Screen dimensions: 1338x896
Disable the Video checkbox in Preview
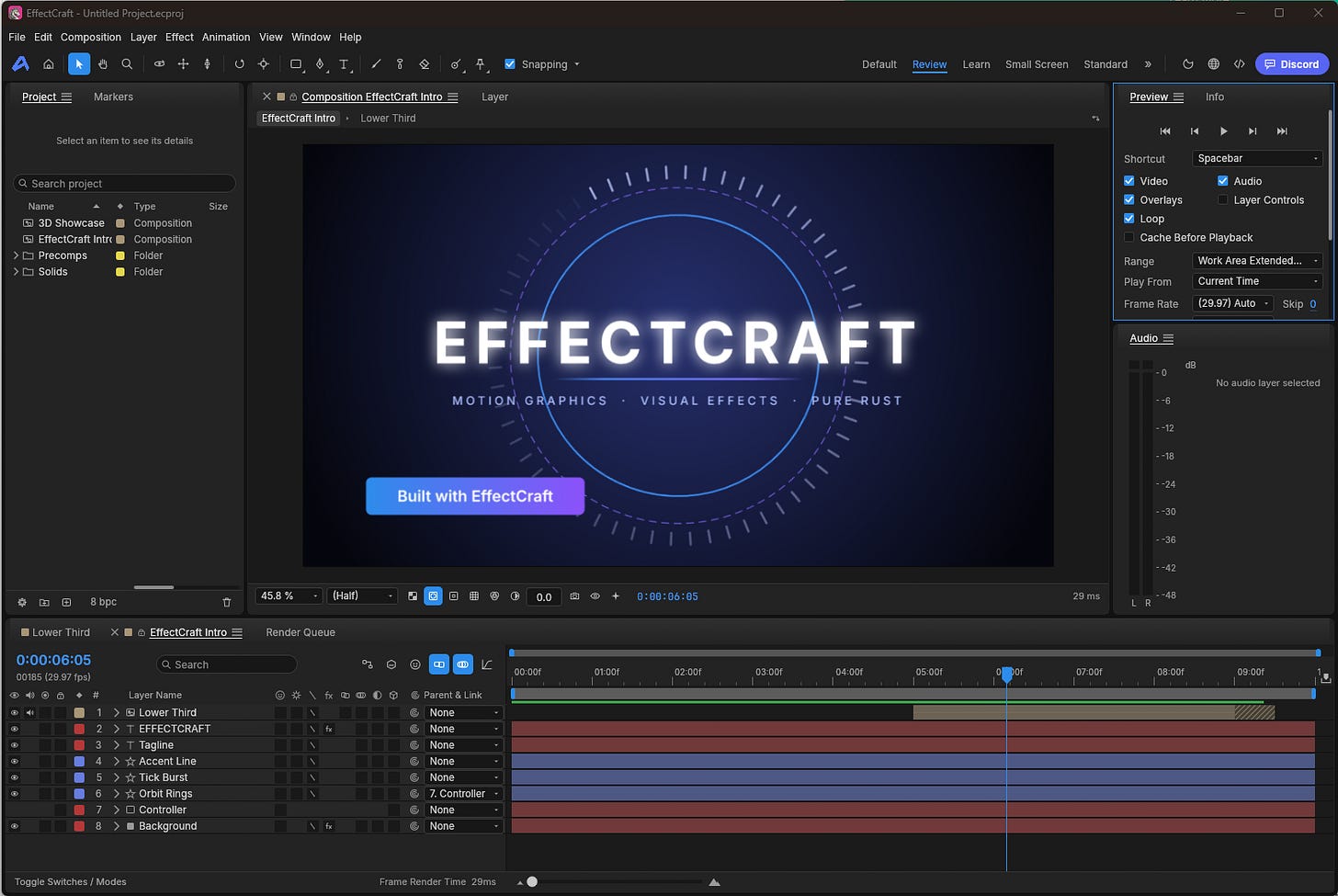click(x=1129, y=181)
